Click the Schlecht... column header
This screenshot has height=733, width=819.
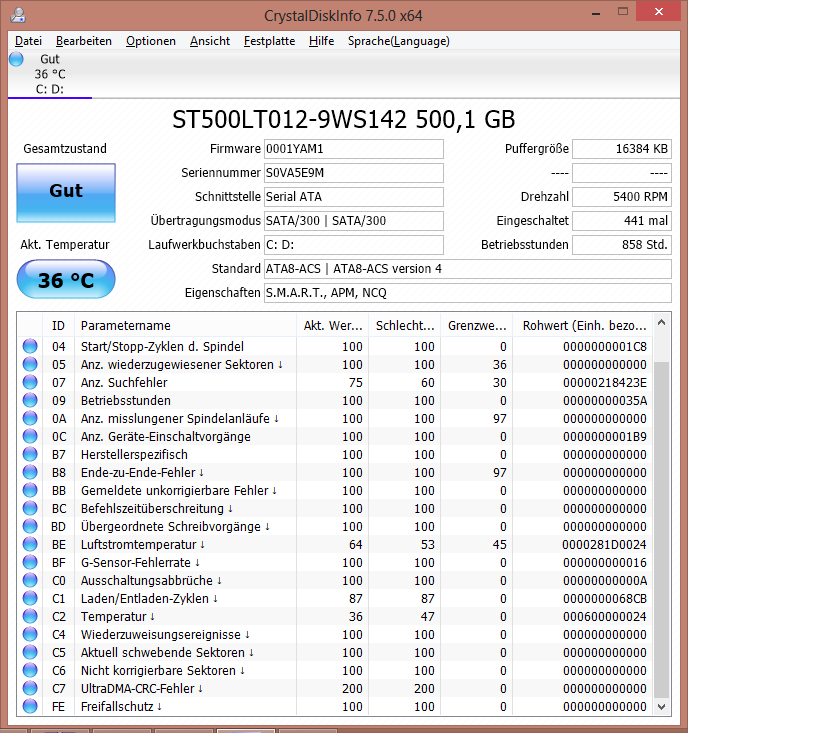(405, 325)
